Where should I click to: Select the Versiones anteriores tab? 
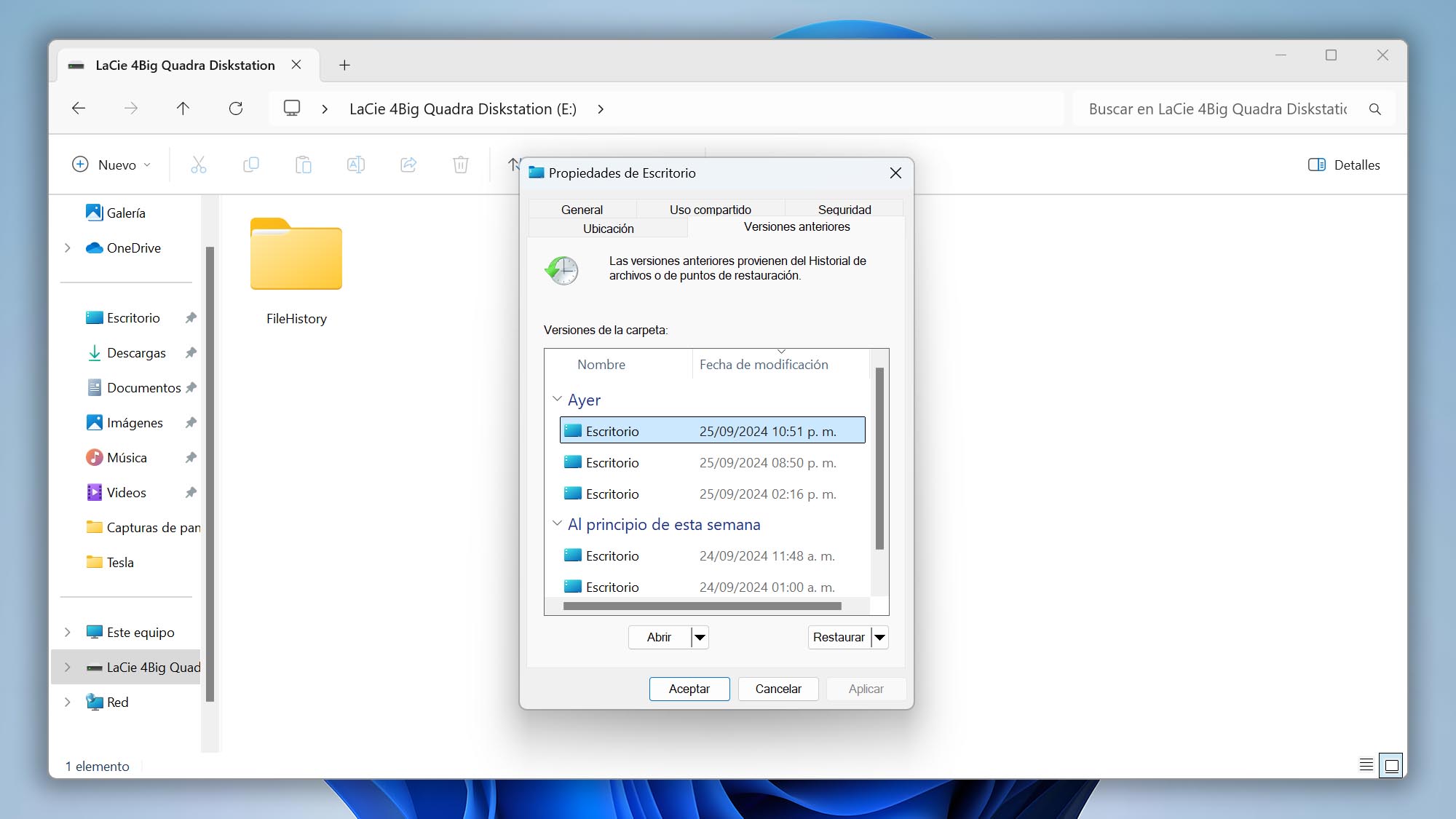click(796, 227)
